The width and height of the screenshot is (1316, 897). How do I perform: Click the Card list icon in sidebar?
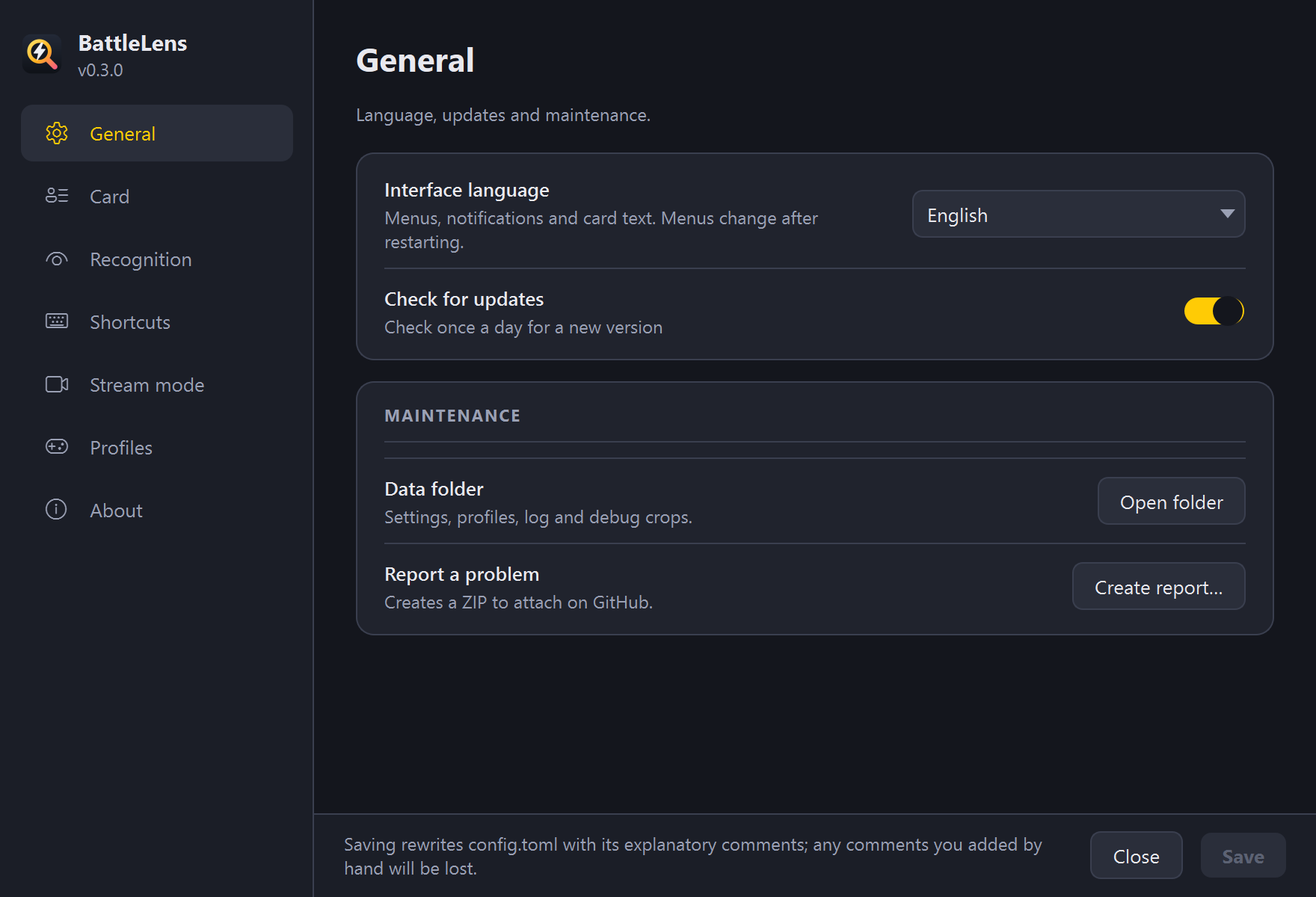pyautogui.click(x=57, y=196)
